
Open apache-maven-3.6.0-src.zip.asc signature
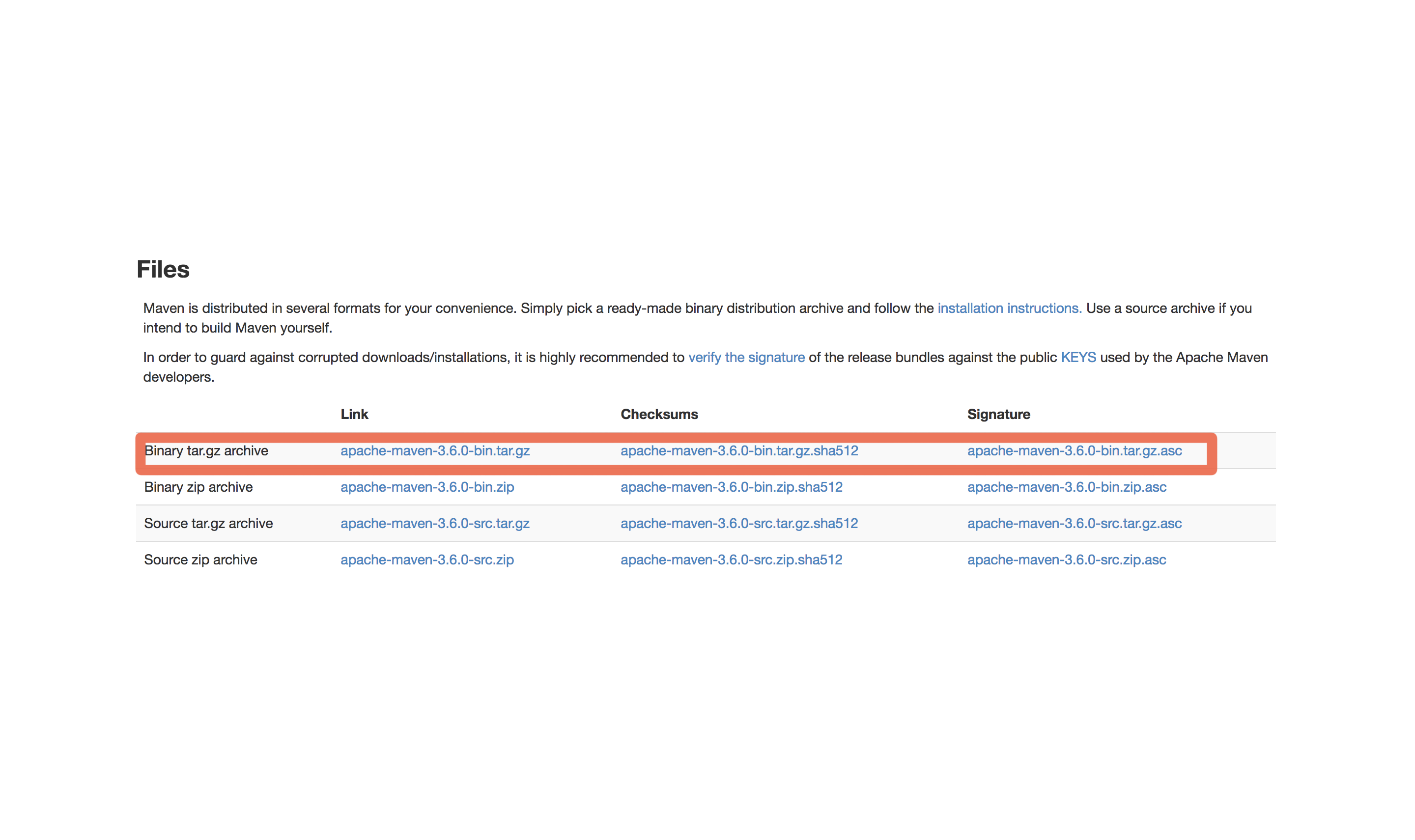(1066, 560)
